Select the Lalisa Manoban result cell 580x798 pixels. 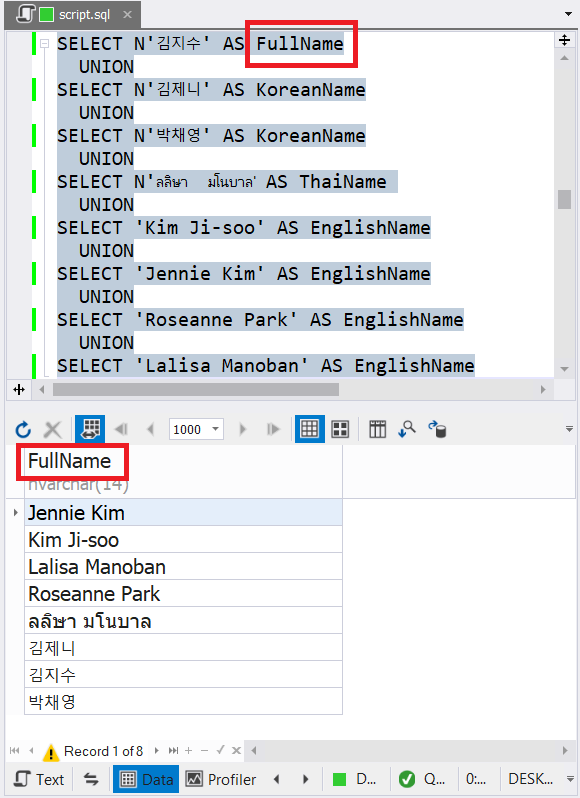click(183, 566)
